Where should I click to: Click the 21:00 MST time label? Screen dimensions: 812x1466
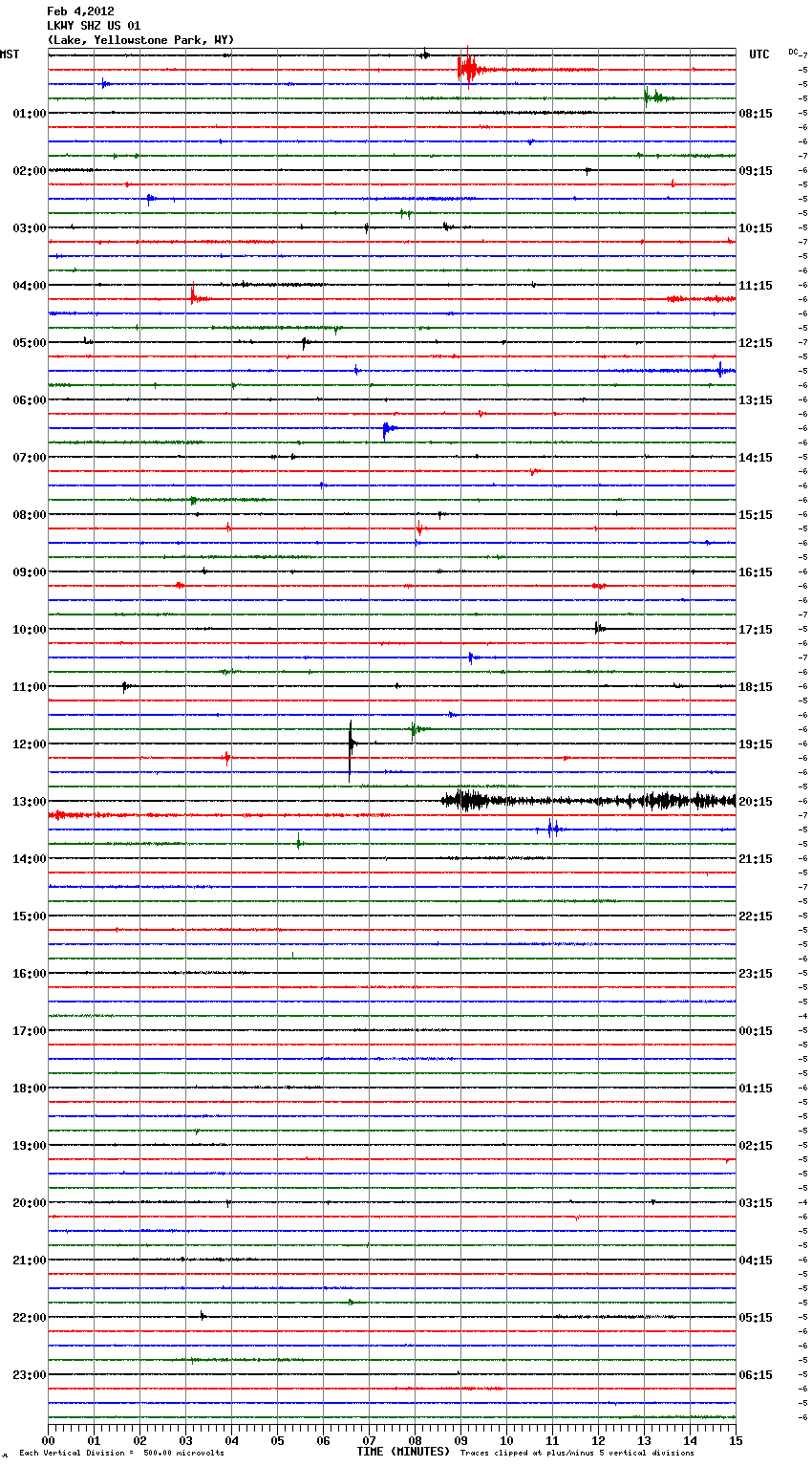(30, 1260)
